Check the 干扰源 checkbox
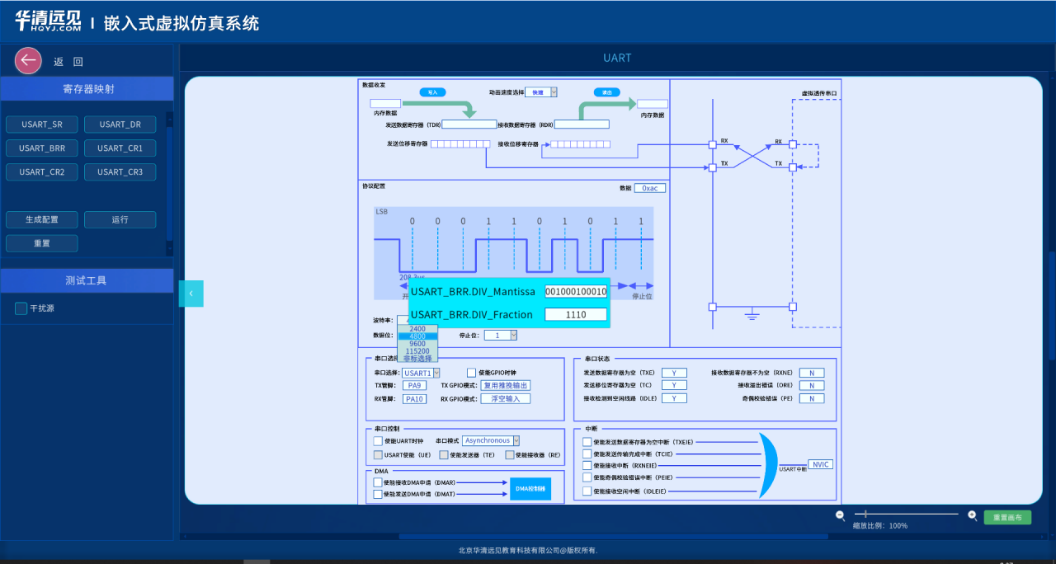This screenshot has height=565, width=1056. (21, 308)
